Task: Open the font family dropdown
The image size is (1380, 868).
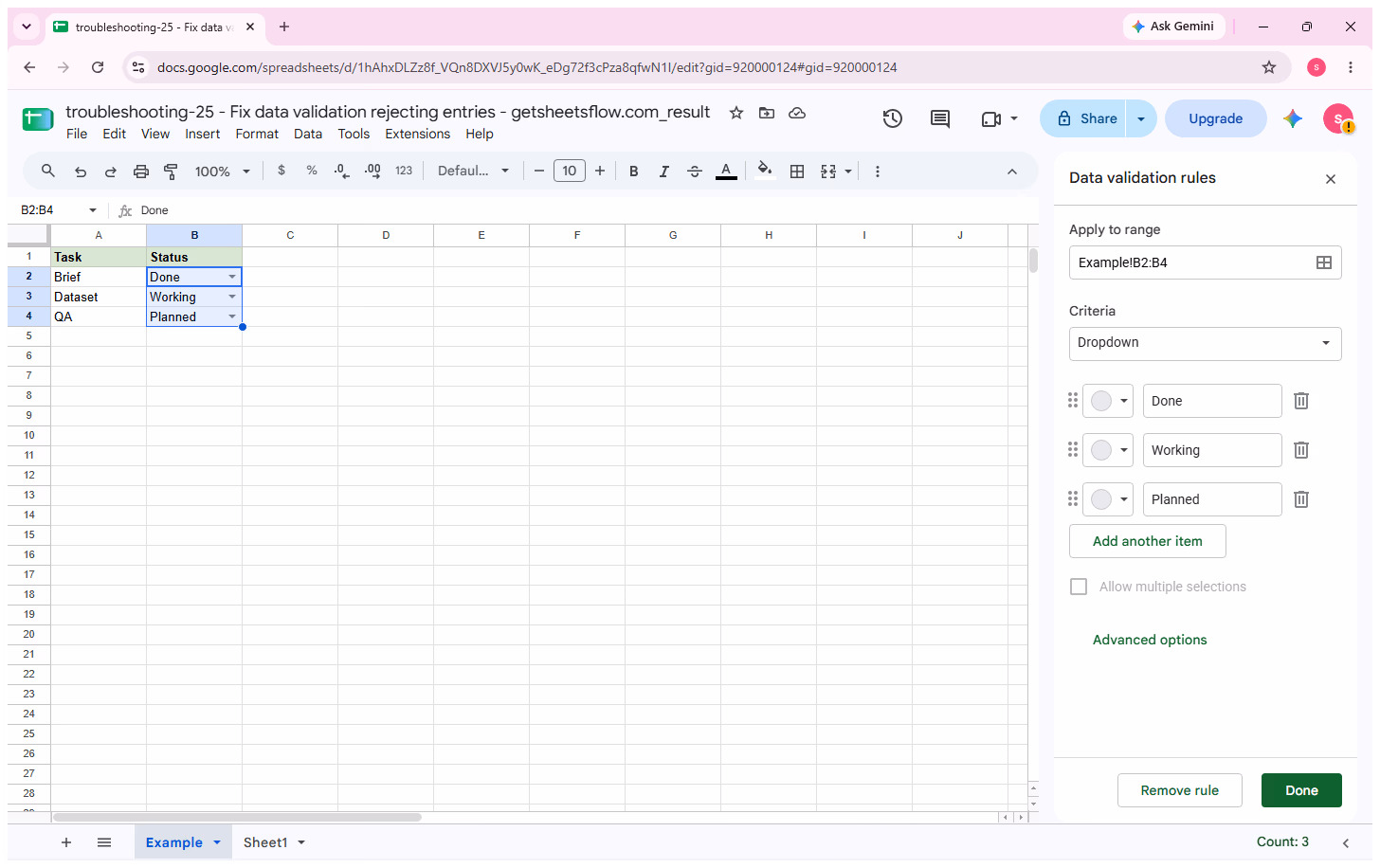Action: click(x=474, y=172)
